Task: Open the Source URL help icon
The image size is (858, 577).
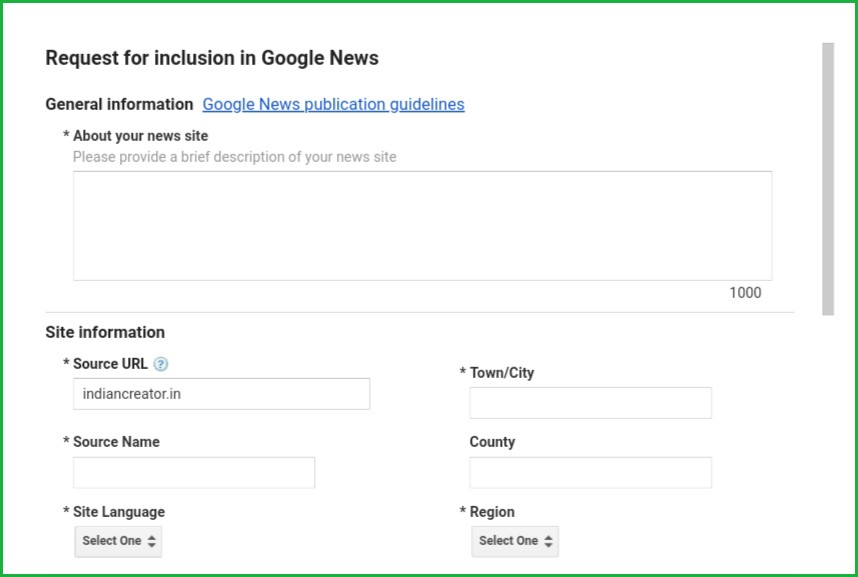Action: (160, 364)
